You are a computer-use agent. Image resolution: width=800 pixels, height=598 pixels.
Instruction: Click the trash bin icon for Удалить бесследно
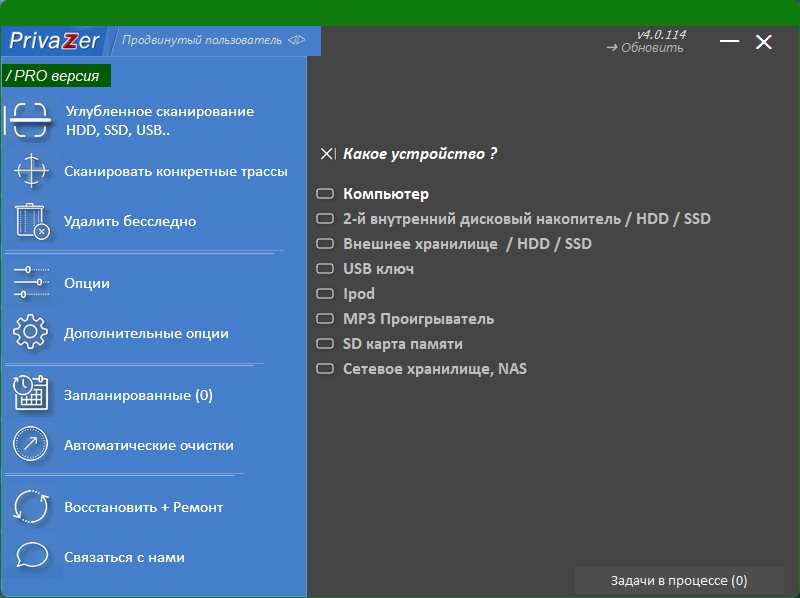click(31, 221)
